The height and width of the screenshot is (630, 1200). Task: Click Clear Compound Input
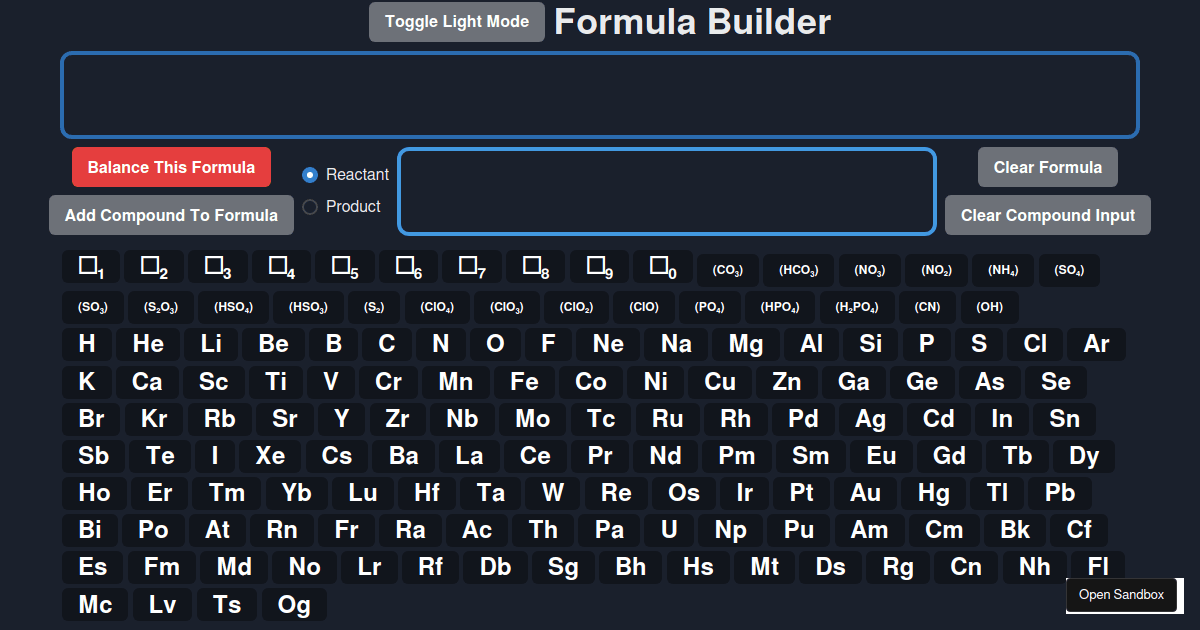pos(1047,215)
